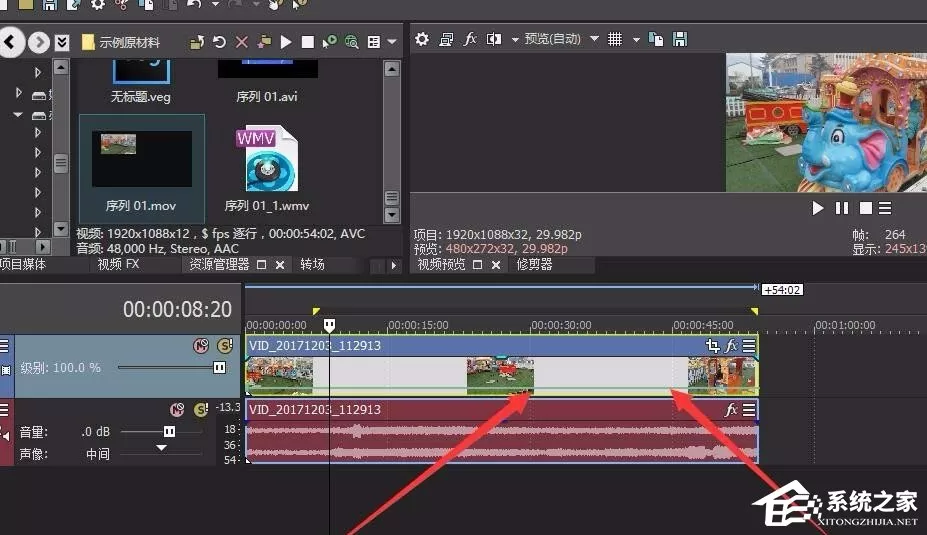This screenshot has width=927, height=535.
Task: Open the video clip's event FX icon
Action: click(731, 346)
